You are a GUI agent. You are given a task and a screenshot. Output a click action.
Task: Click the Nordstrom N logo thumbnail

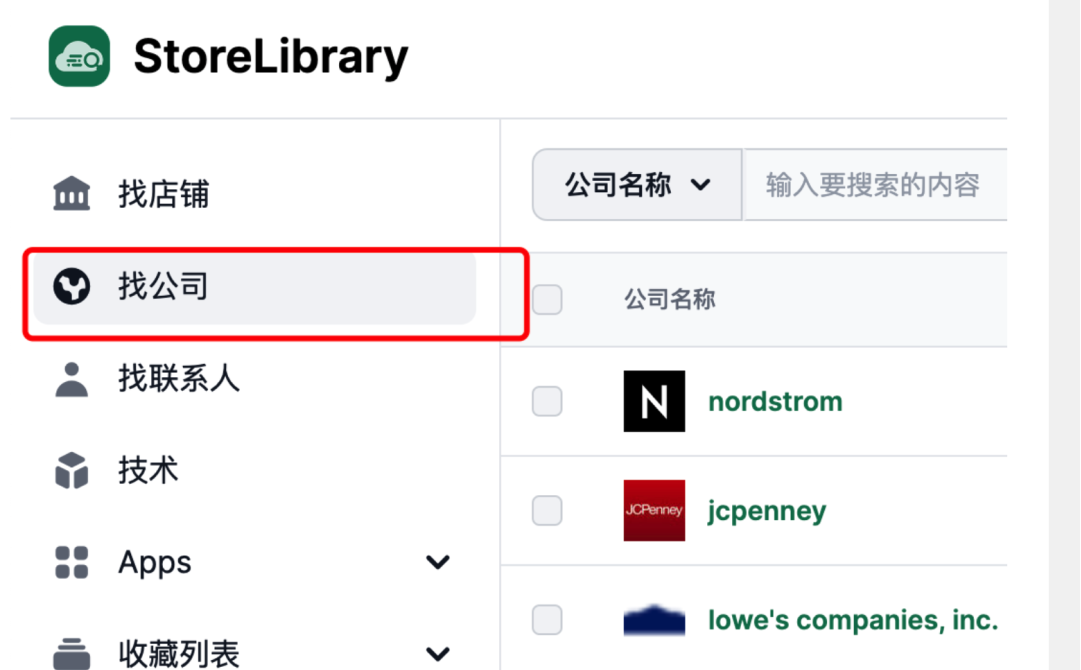pyautogui.click(x=654, y=401)
